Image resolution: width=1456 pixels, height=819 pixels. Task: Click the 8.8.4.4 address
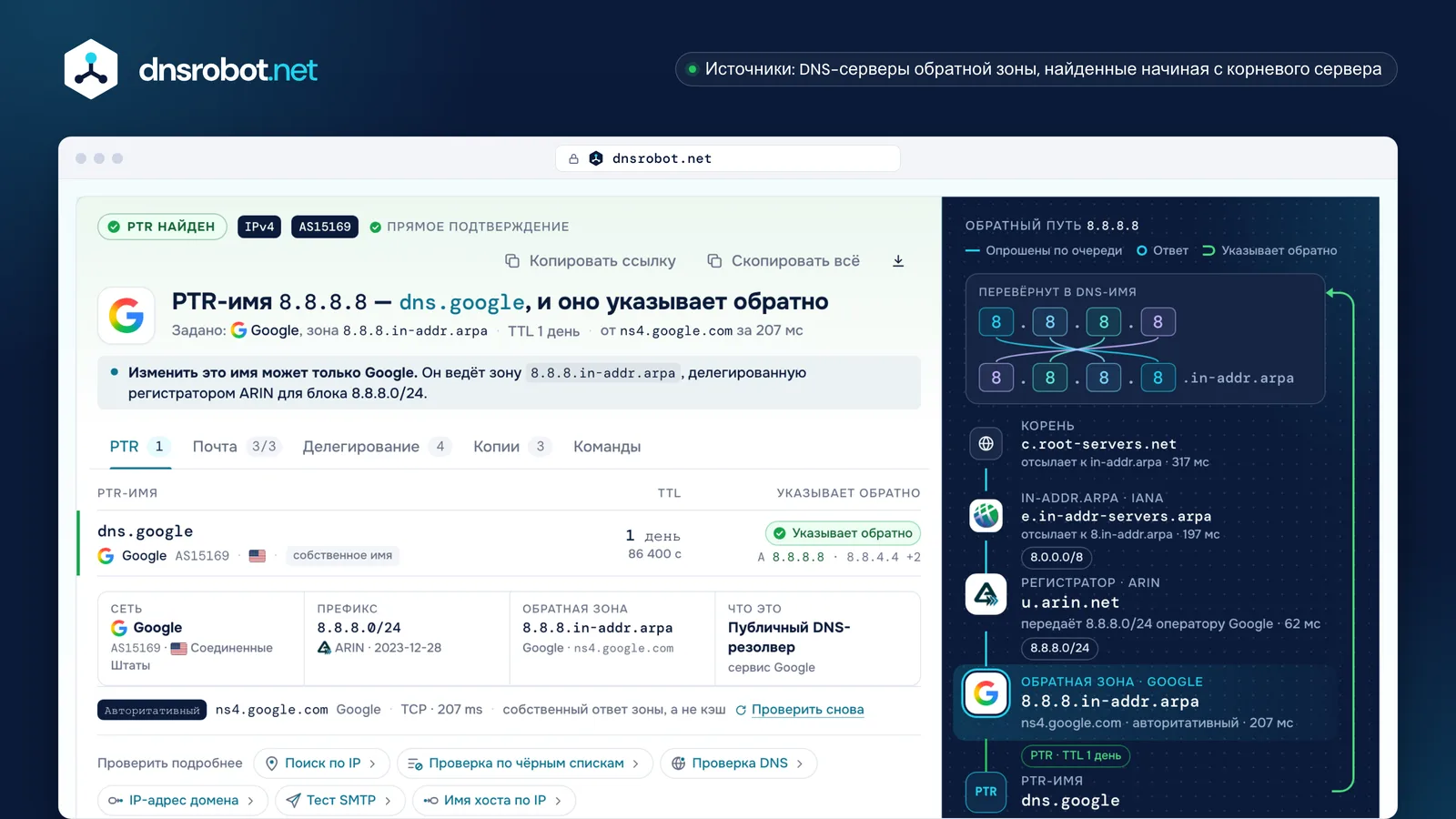[x=872, y=557]
